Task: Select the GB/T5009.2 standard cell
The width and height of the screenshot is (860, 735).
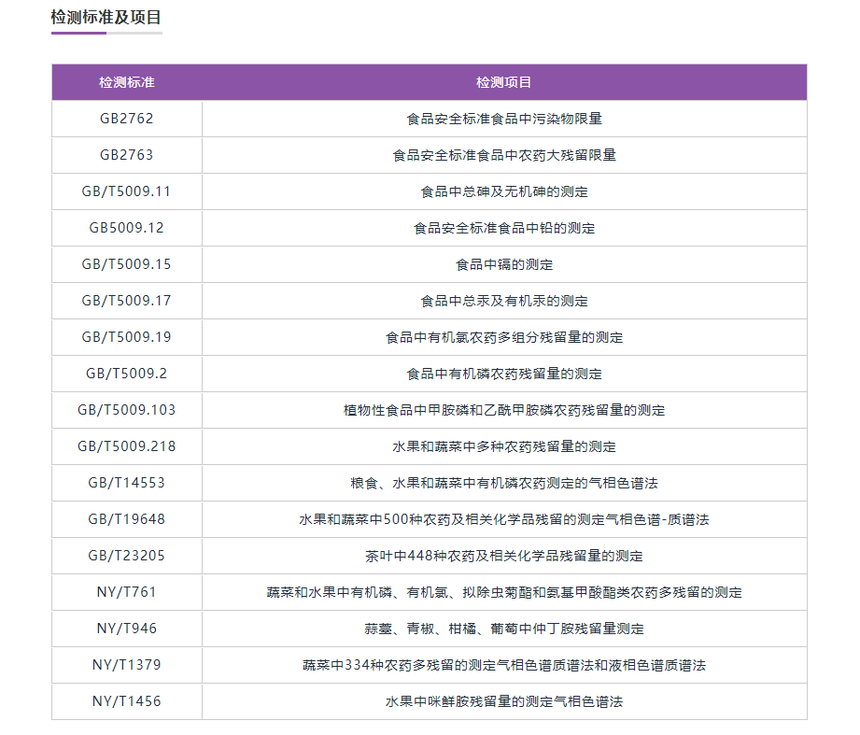Action: [x=127, y=374]
